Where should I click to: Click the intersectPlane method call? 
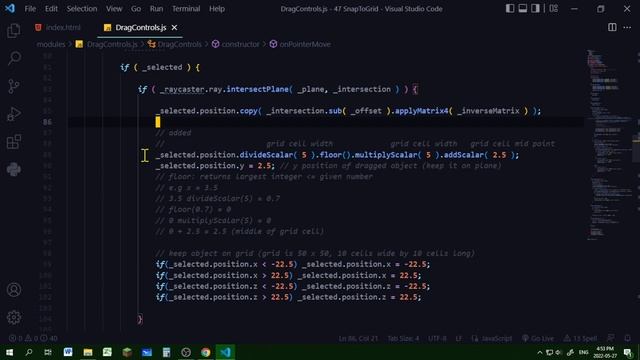point(258,89)
